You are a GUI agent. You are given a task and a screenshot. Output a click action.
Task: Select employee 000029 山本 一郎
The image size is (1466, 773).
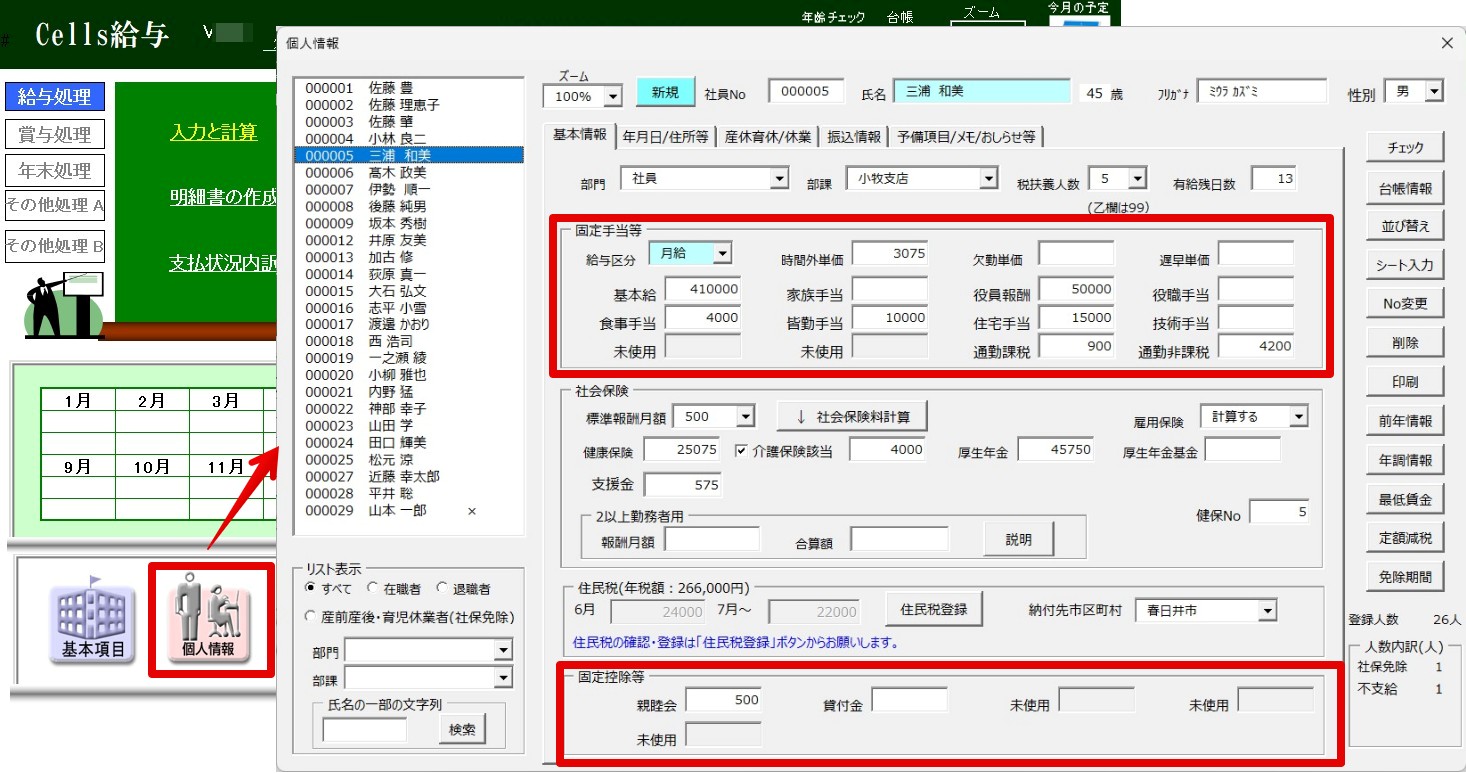[409, 510]
